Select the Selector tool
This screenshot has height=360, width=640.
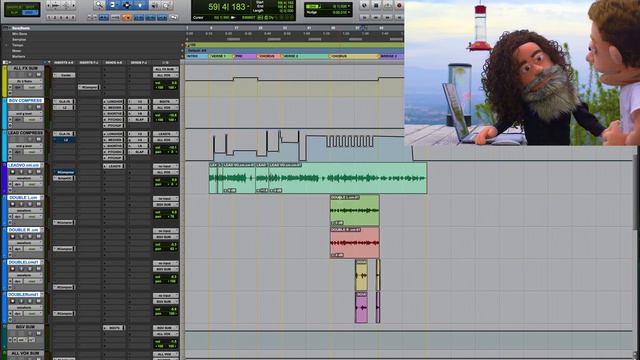point(127,5)
